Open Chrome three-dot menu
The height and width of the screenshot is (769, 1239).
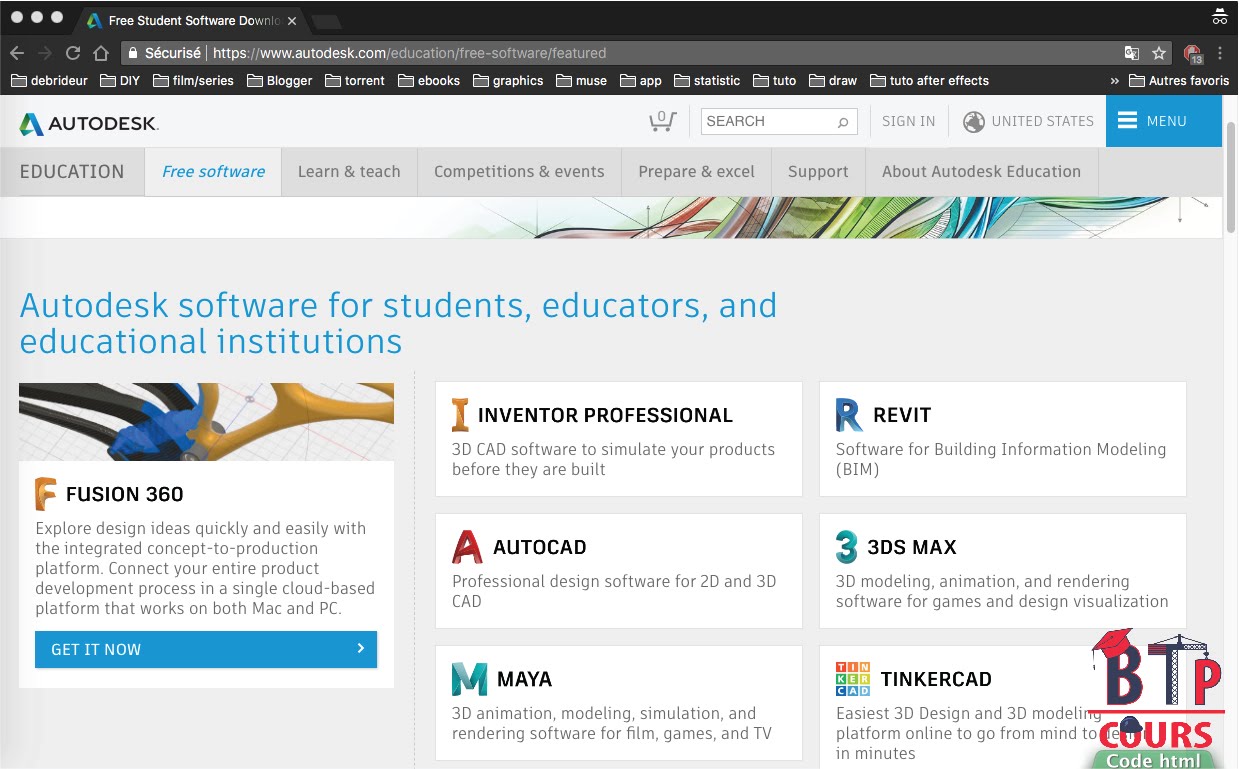pyautogui.click(x=1220, y=53)
